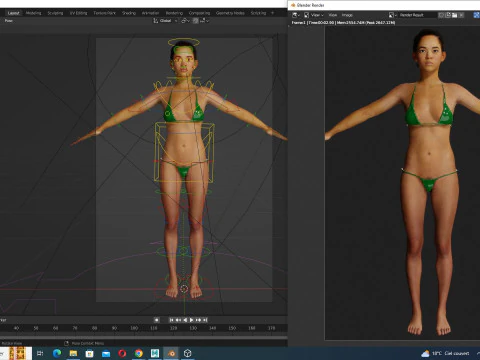Switch to the Layout workspace tab
The height and width of the screenshot is (360, 480).
pyautogui.click(x=14, y=13)
